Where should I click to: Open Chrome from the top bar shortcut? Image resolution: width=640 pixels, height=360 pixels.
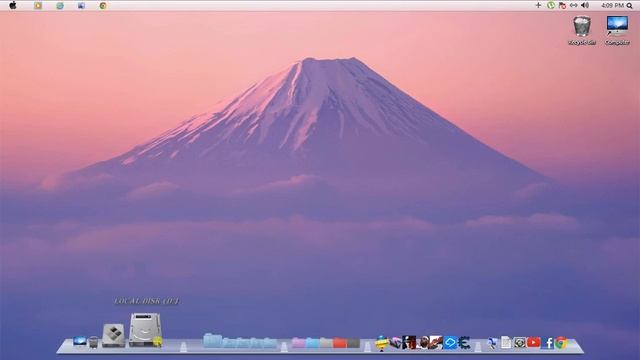103,6
